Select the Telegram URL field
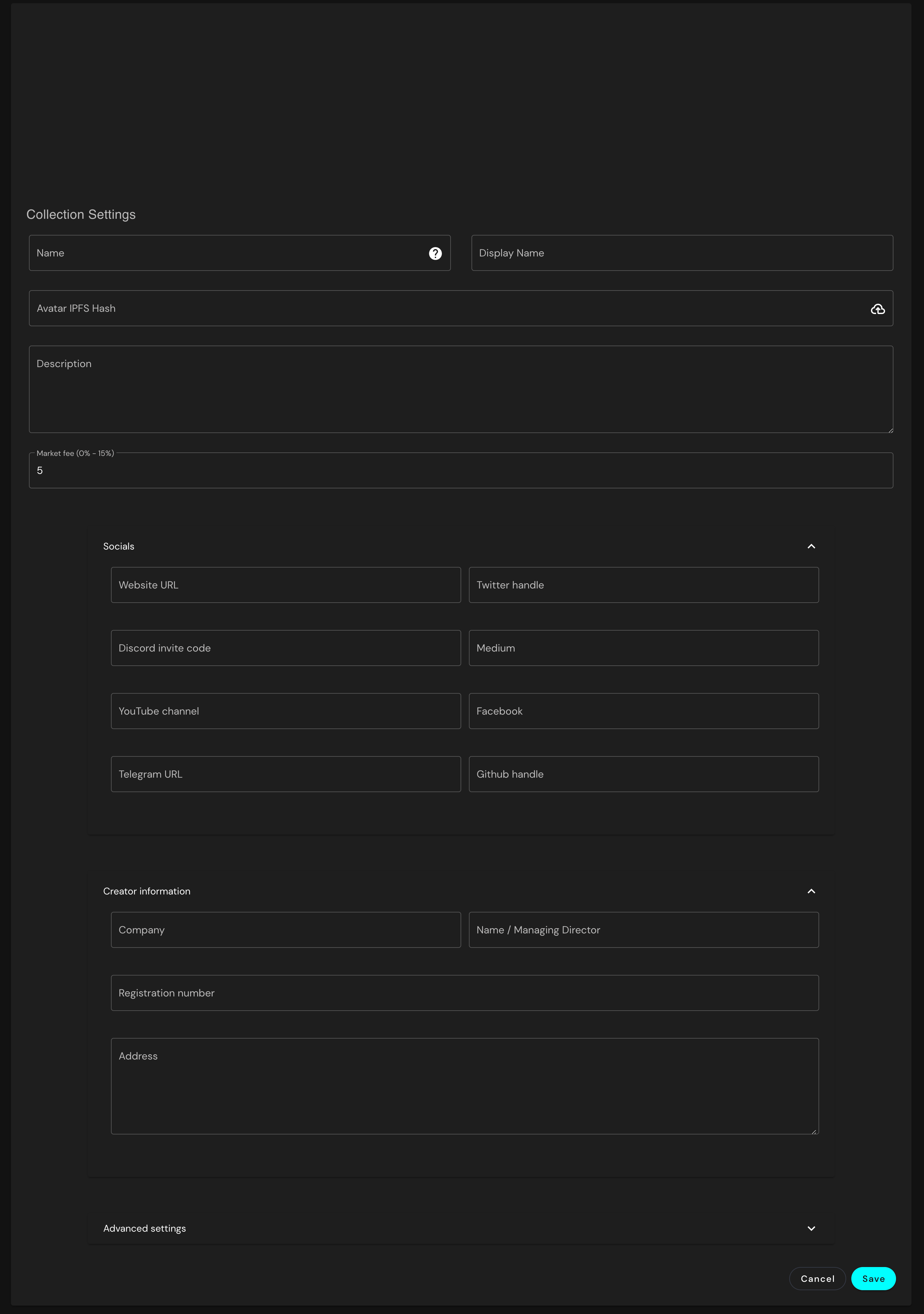Screen dimensions: 924x1314 coord(286,774)
